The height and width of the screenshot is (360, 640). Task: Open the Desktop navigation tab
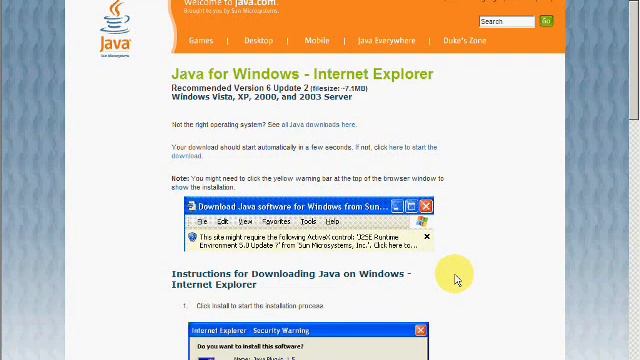pyautogui.click(x=258, y=41)
